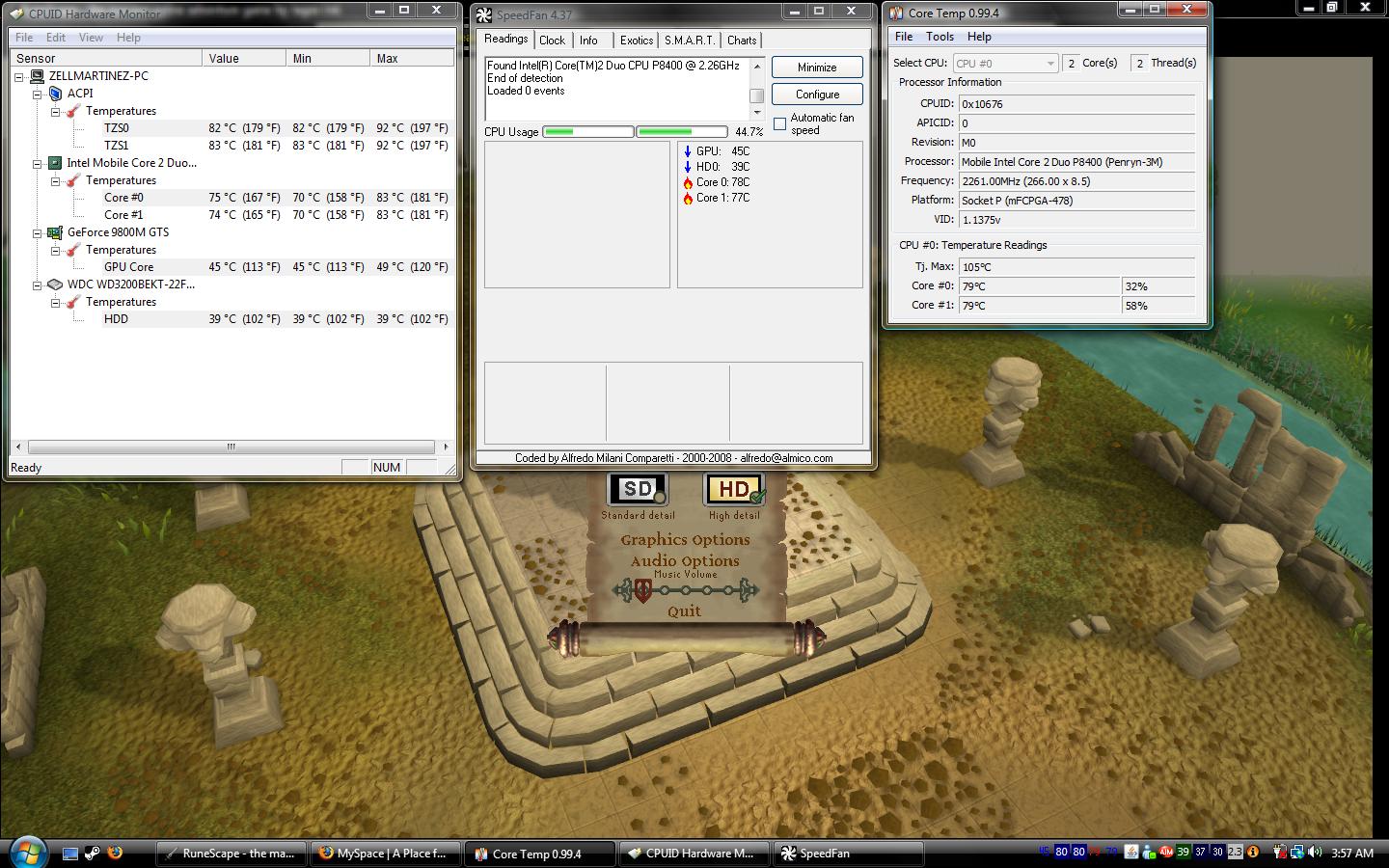The image size is (1389, 868).
Task: Switch to RuneScape taskbar button
Action: (x=231, y=854)
